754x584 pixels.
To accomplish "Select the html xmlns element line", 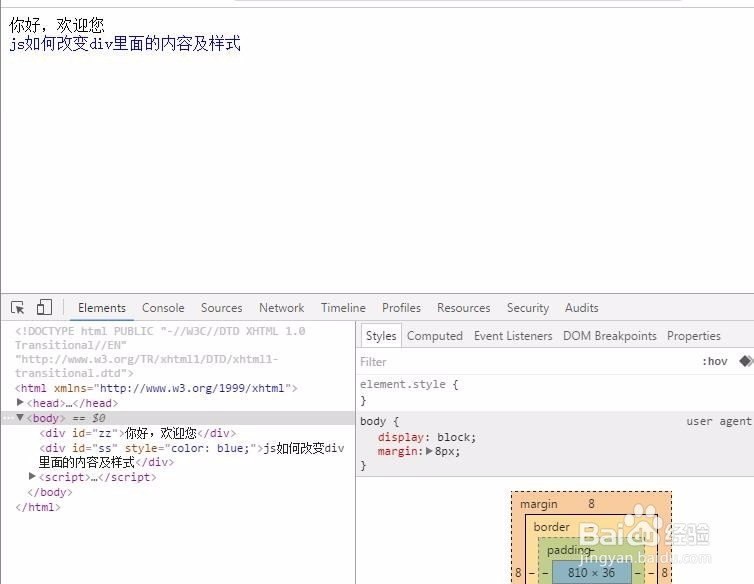I will tap(156, 388).
